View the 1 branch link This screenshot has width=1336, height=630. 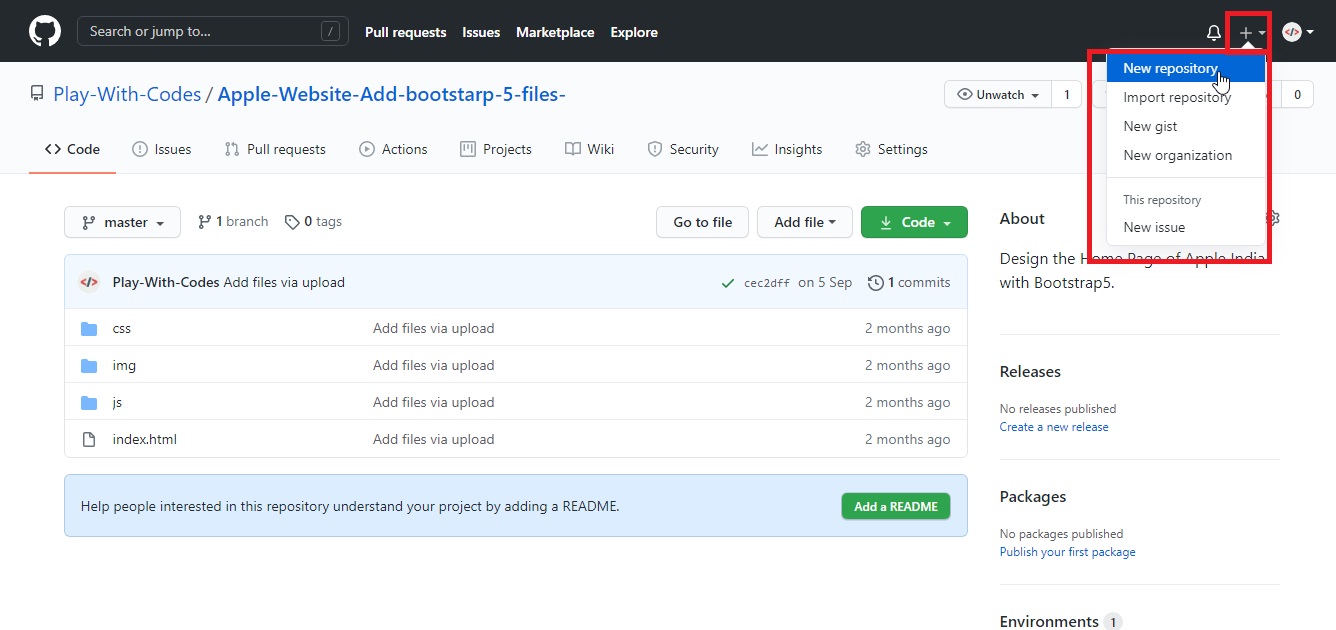tap(233, 222)
